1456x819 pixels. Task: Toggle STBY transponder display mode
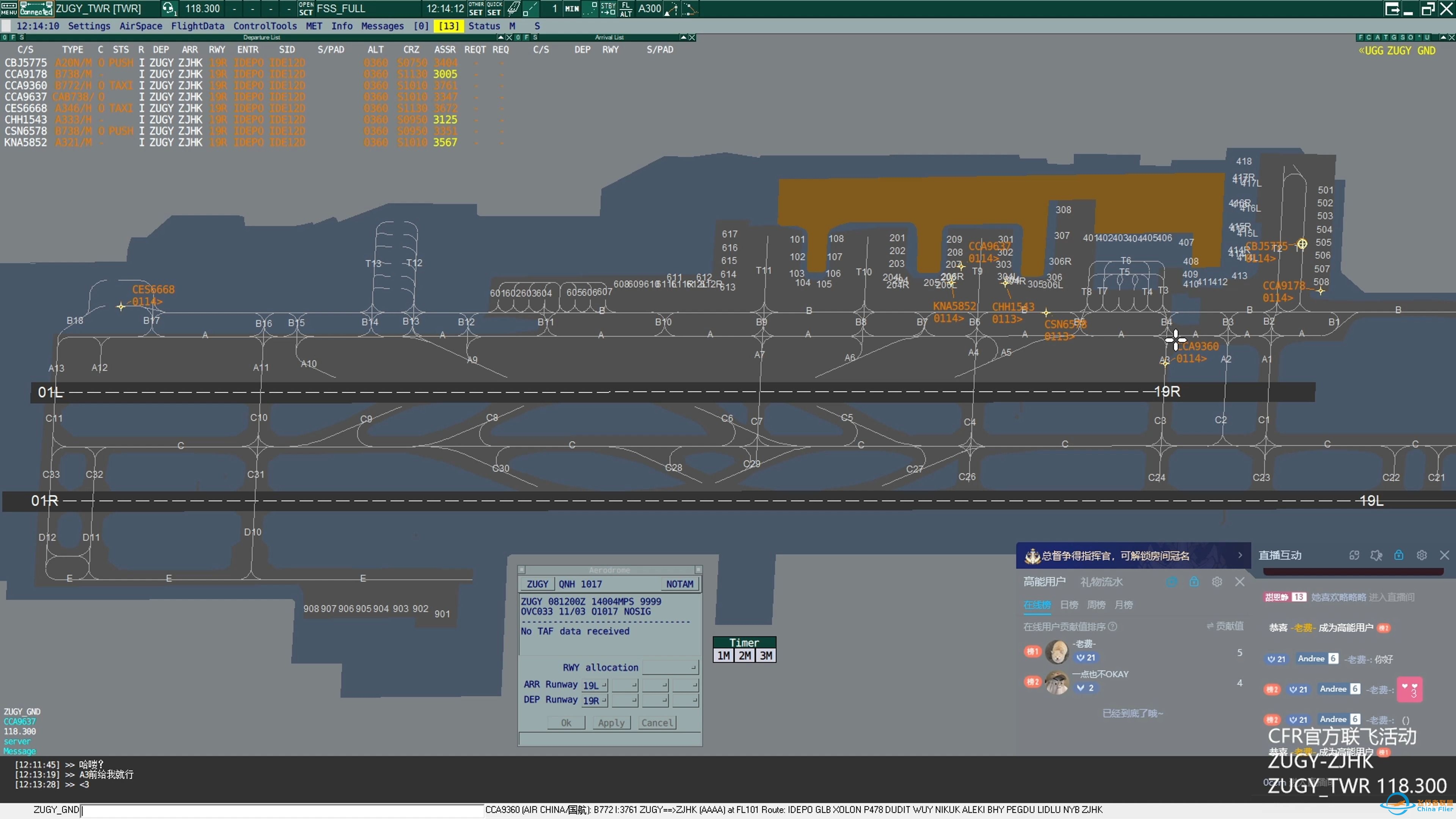608,8
